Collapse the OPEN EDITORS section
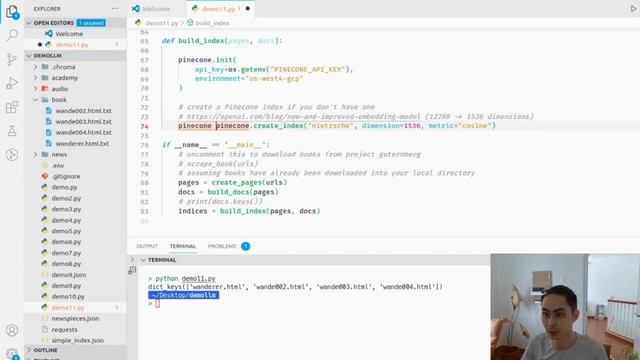 (29, 23)
